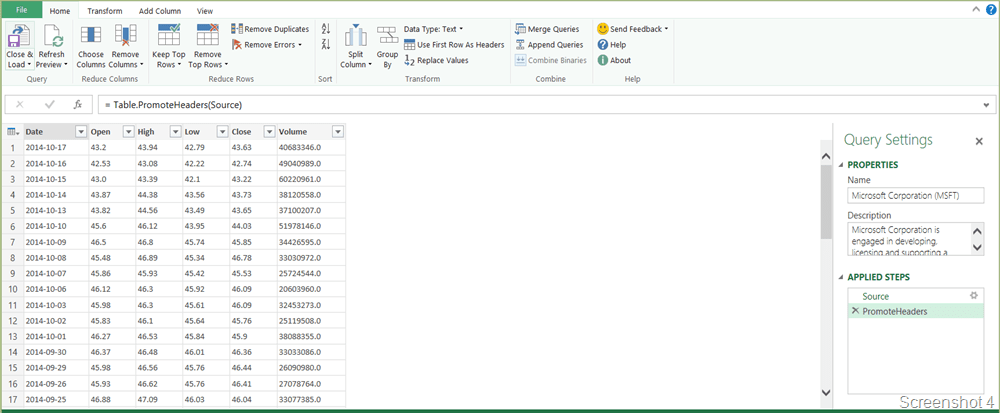Click the gear icon beside the Source step

pos(974,296)
